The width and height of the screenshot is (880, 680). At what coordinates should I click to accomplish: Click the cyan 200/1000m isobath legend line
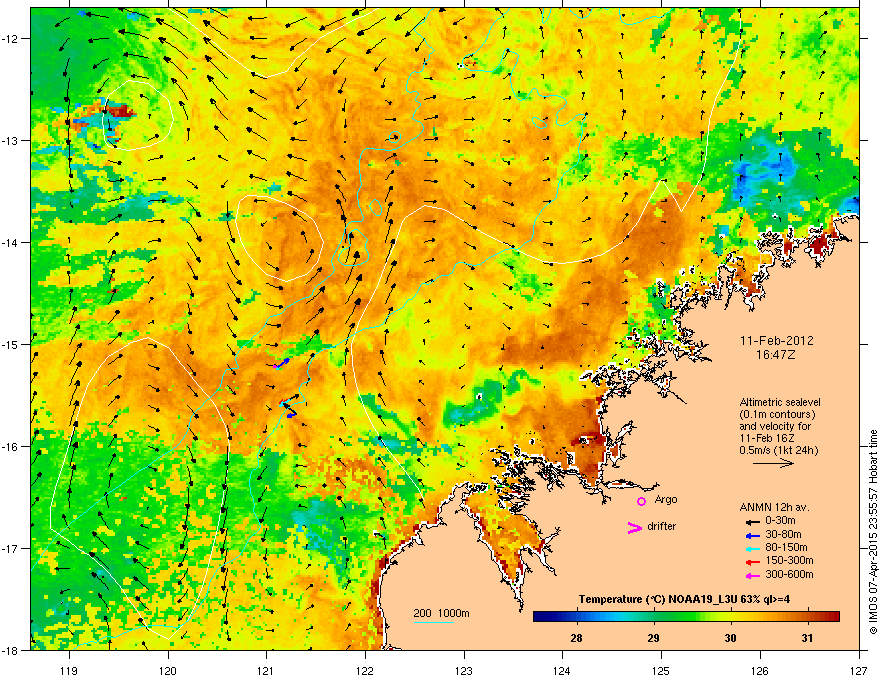pos(433,622)
